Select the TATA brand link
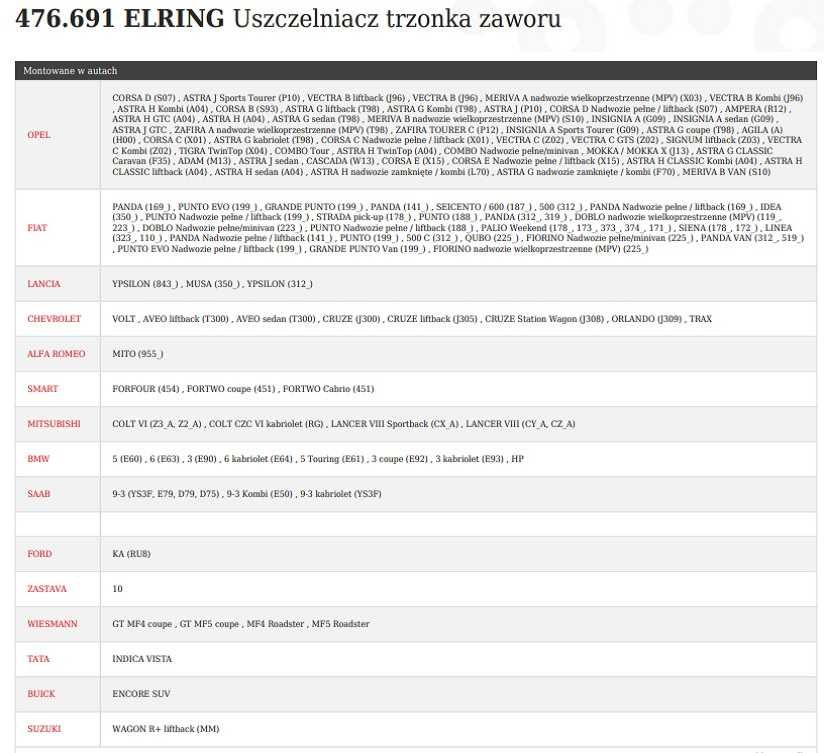This screenshot has width=824, height=753. (x=38, y=659)
